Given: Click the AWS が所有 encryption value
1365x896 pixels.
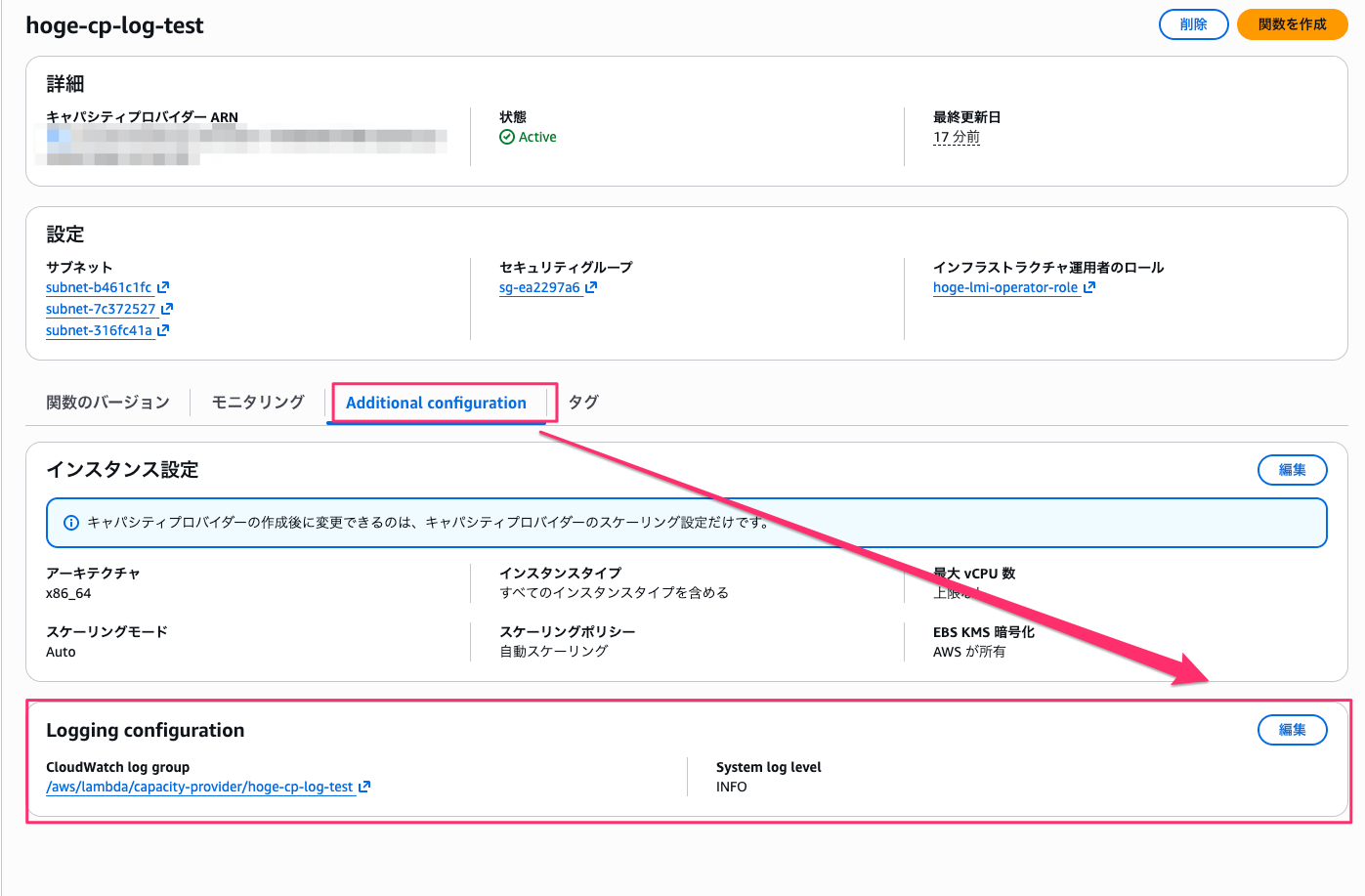Looking at the screenshot, I should pyautogui.click(x=969, y=652).
